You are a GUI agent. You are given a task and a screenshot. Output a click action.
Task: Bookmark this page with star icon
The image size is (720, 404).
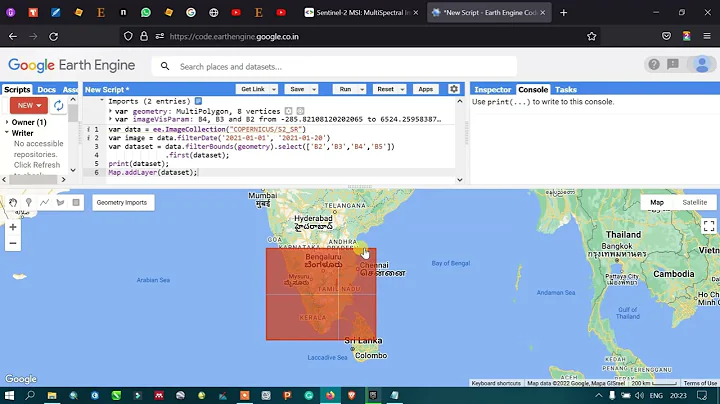[x=591, y=36]
